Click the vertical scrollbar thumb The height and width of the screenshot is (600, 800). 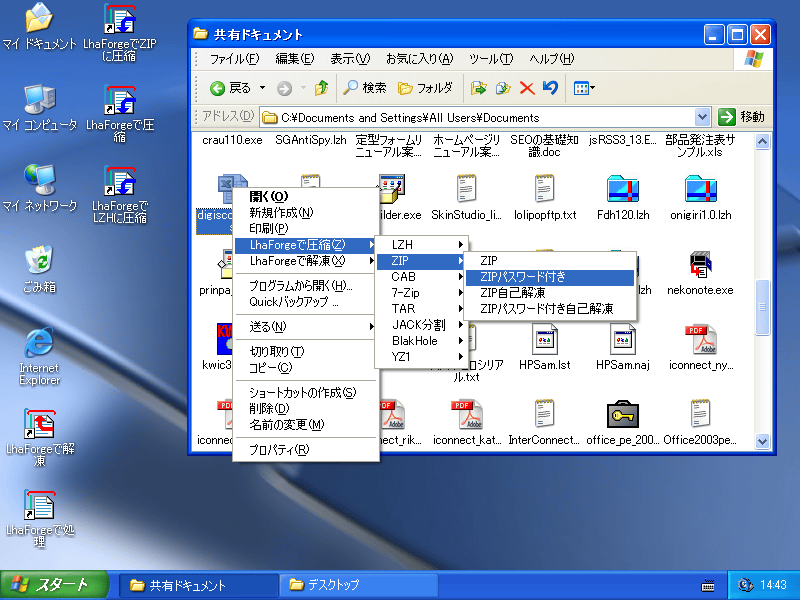(x=762, y=307)
